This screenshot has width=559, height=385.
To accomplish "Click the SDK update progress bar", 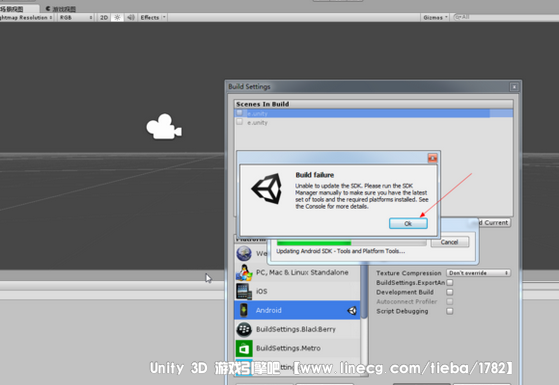I will [x=351, y=243].
